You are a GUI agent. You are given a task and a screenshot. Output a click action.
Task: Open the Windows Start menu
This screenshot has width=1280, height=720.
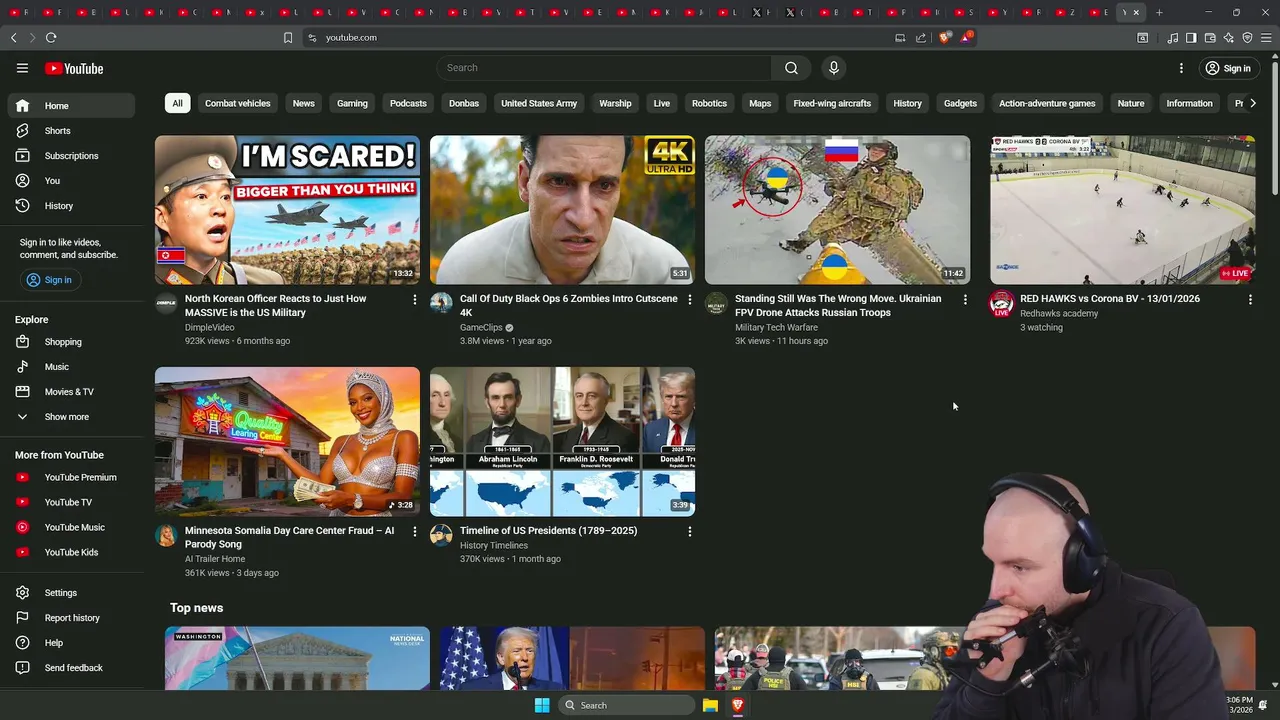pyautogui.click(x=541, y=705)
